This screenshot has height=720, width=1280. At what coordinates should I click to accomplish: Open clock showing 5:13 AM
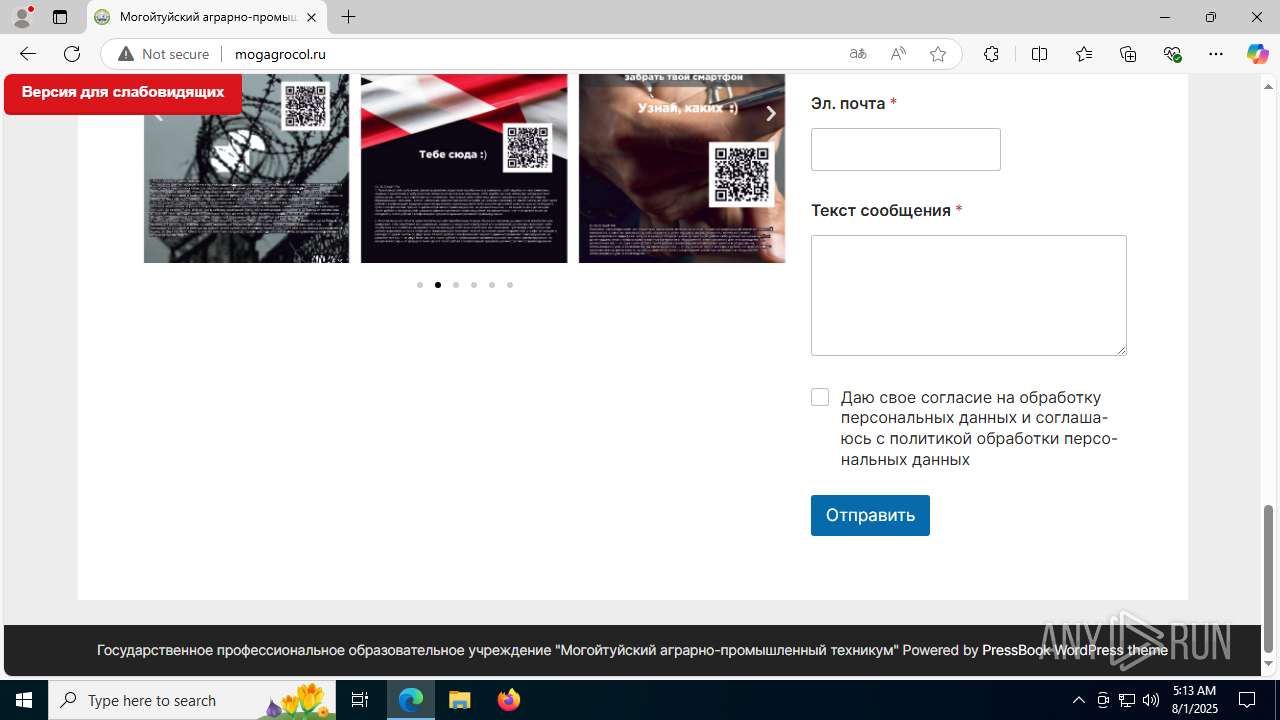(1194, 700)
